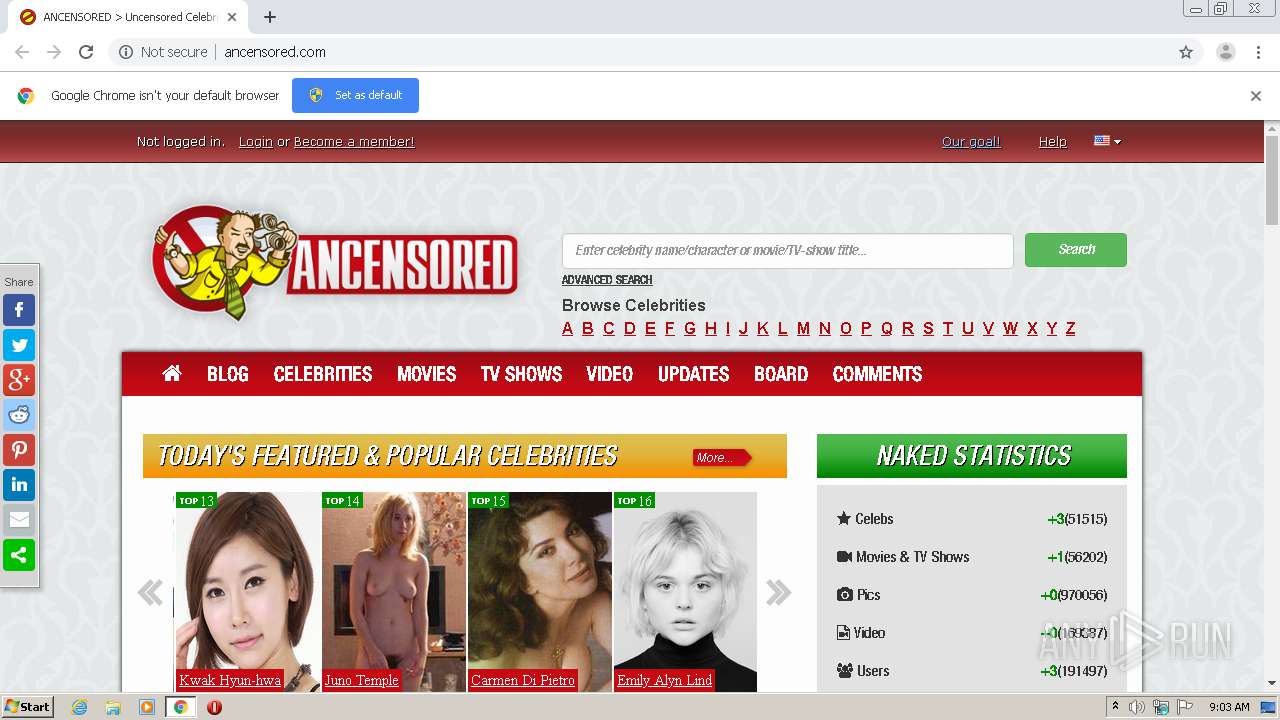Open ADVANCED SEARCH link
Viewport: 1280px width, 720px height.
[607, 280]
